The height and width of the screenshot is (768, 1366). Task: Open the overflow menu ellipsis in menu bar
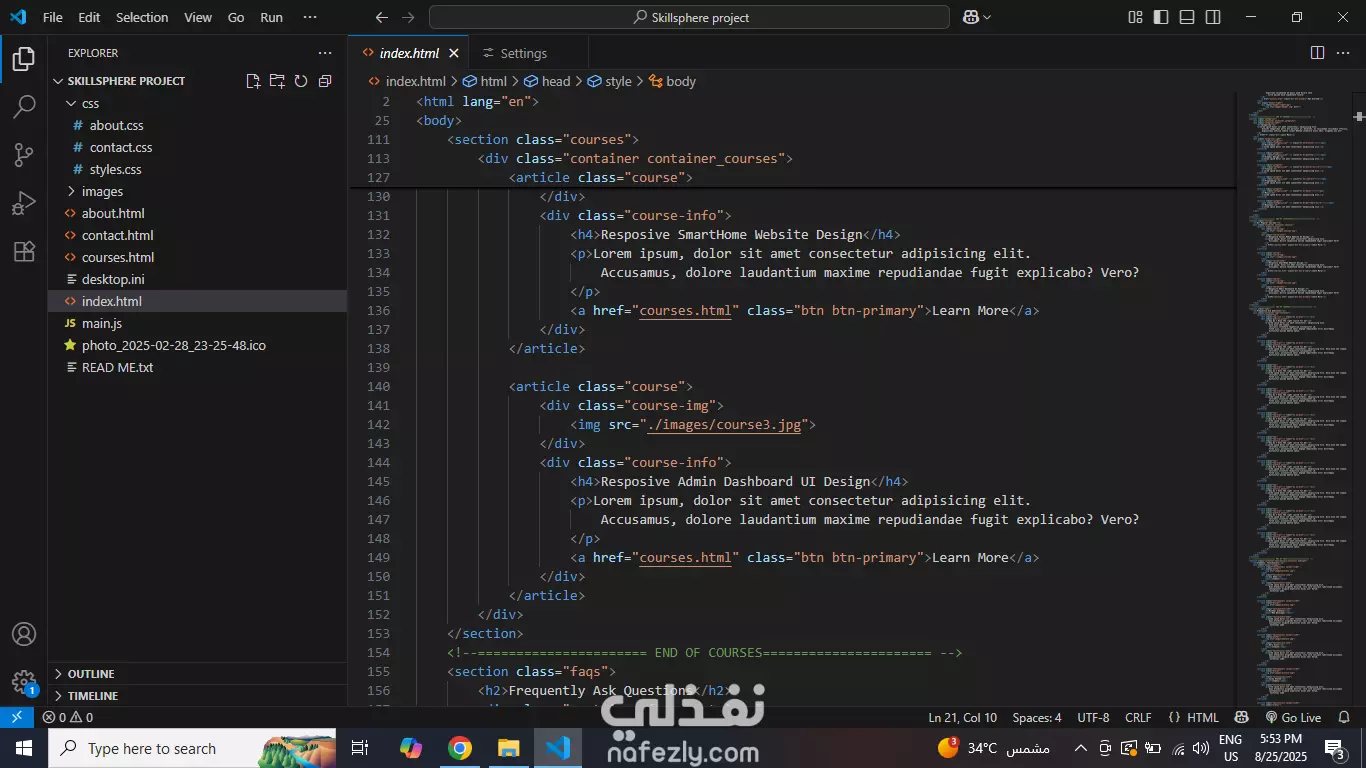point(310,17)
